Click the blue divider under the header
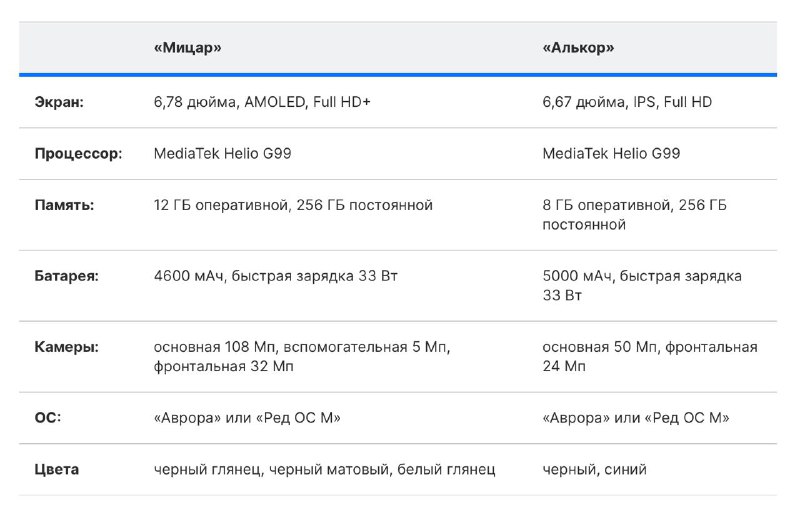Screen dimensions: 800x520 point(398,74)
